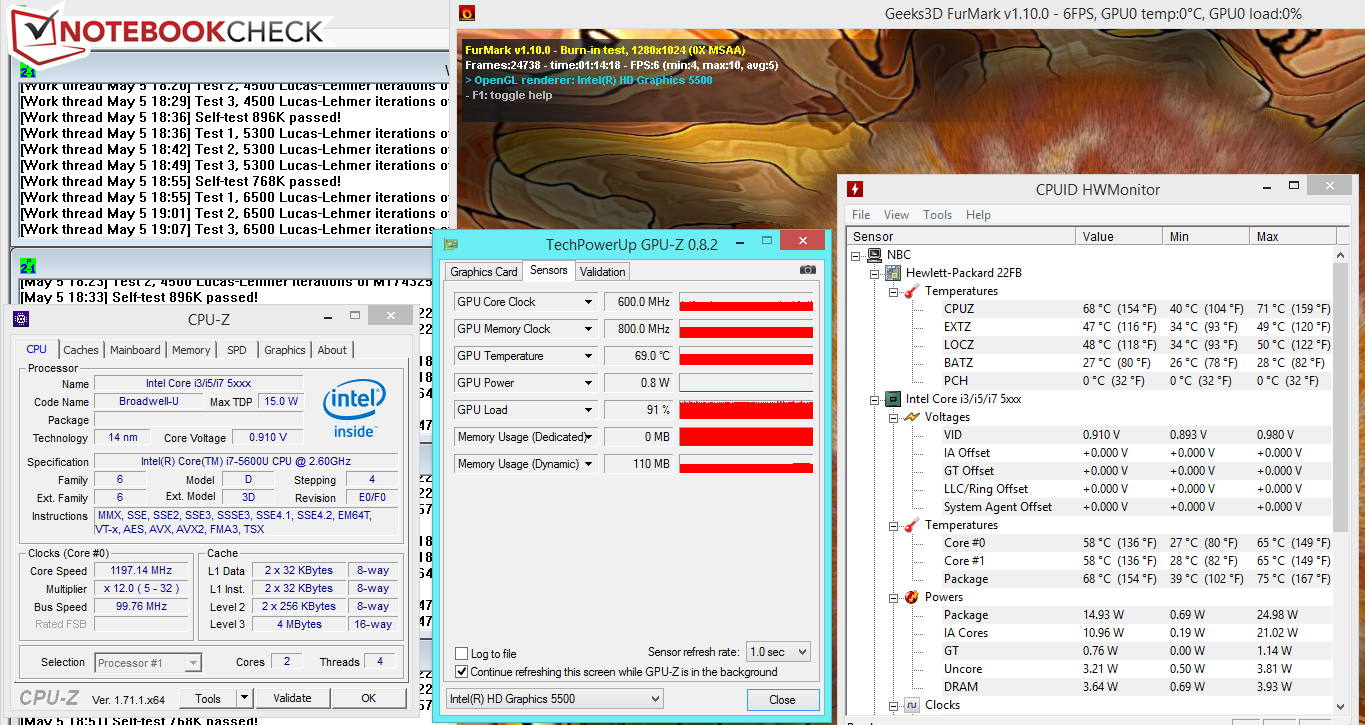Click the Tools button in CPU-Z
This screenshot has height=725, width=1365.
[208, 698]
